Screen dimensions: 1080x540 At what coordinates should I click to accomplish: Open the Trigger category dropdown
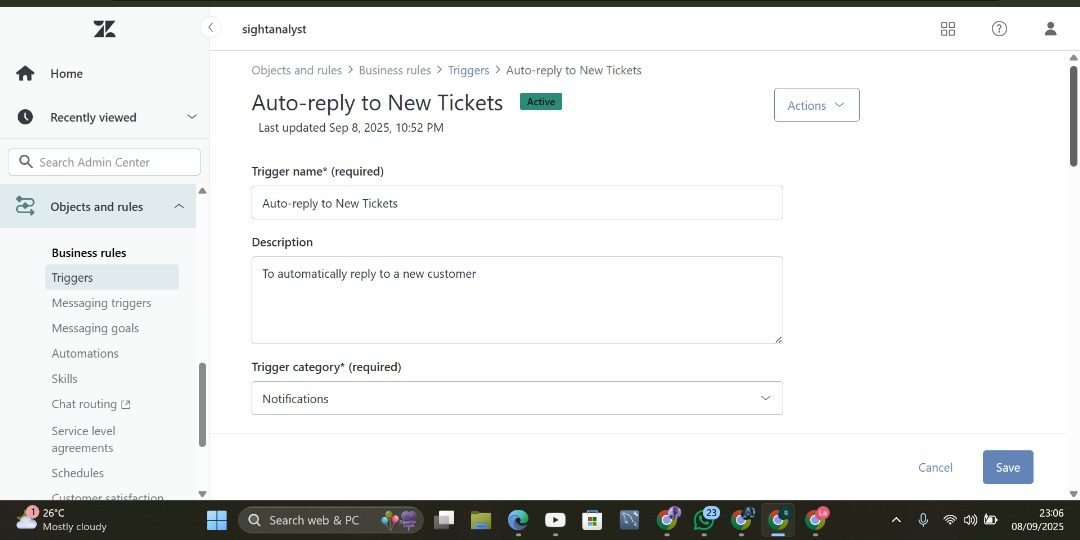(x=516, y=398)
